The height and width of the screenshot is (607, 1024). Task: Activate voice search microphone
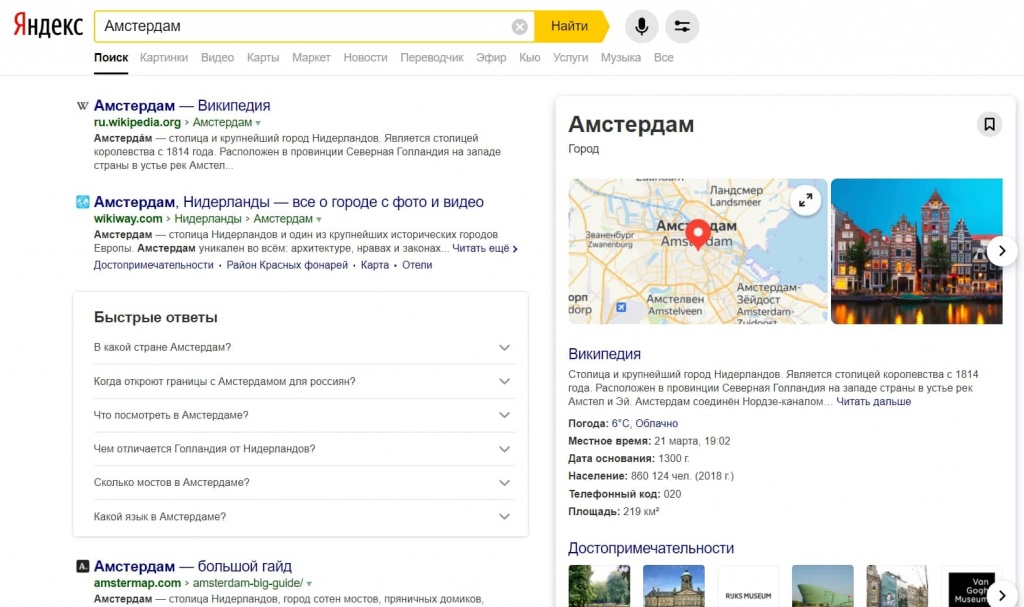click(642, 27)
